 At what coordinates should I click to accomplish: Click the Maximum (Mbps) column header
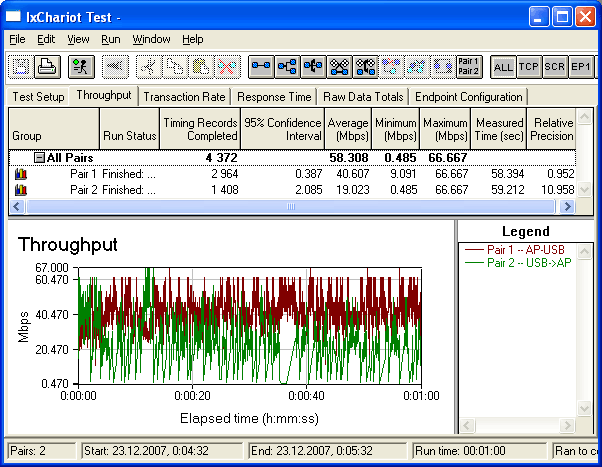tap(445, 129)
